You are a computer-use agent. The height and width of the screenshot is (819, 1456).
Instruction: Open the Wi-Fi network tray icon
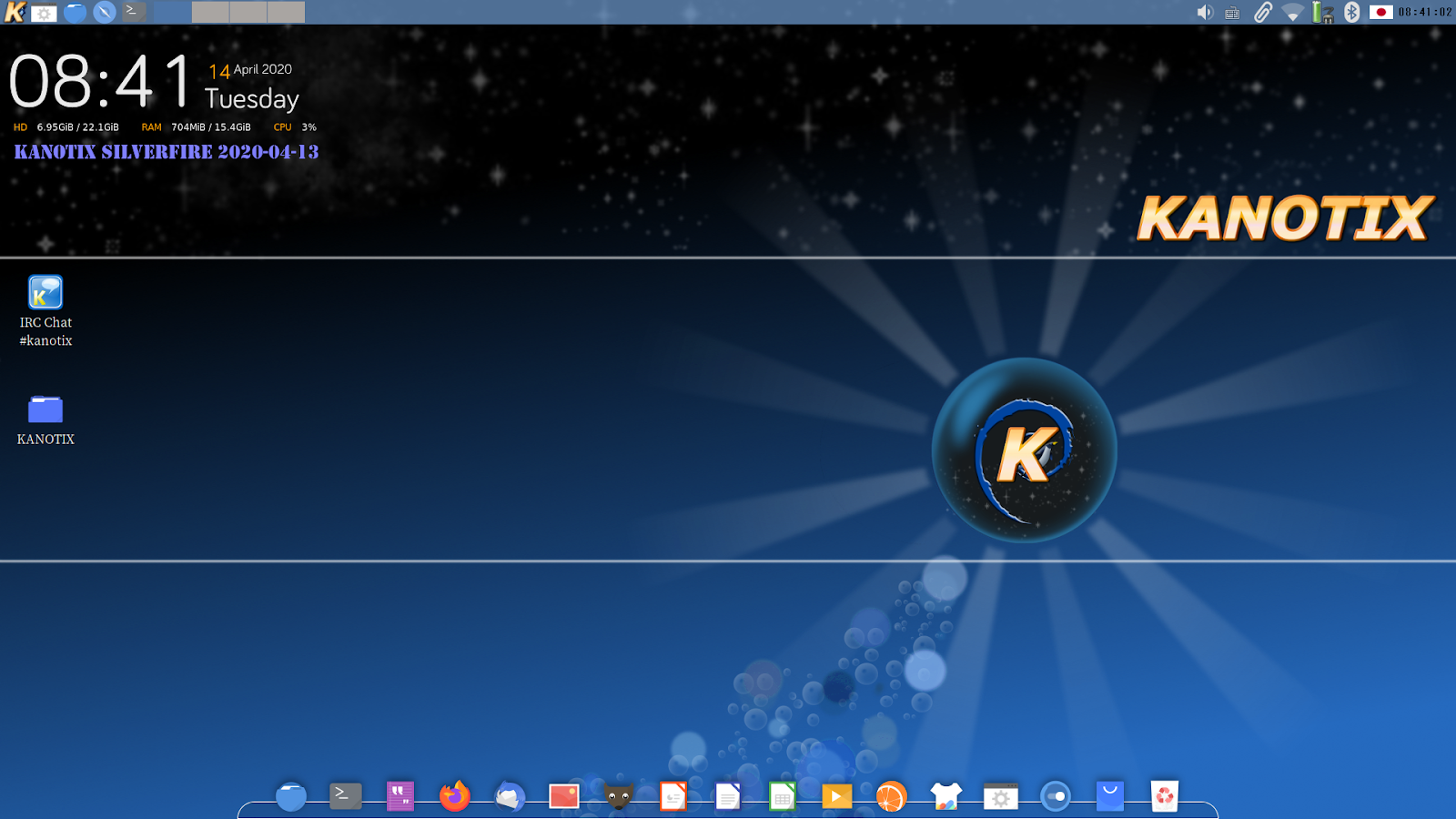tap(1292, 12)
